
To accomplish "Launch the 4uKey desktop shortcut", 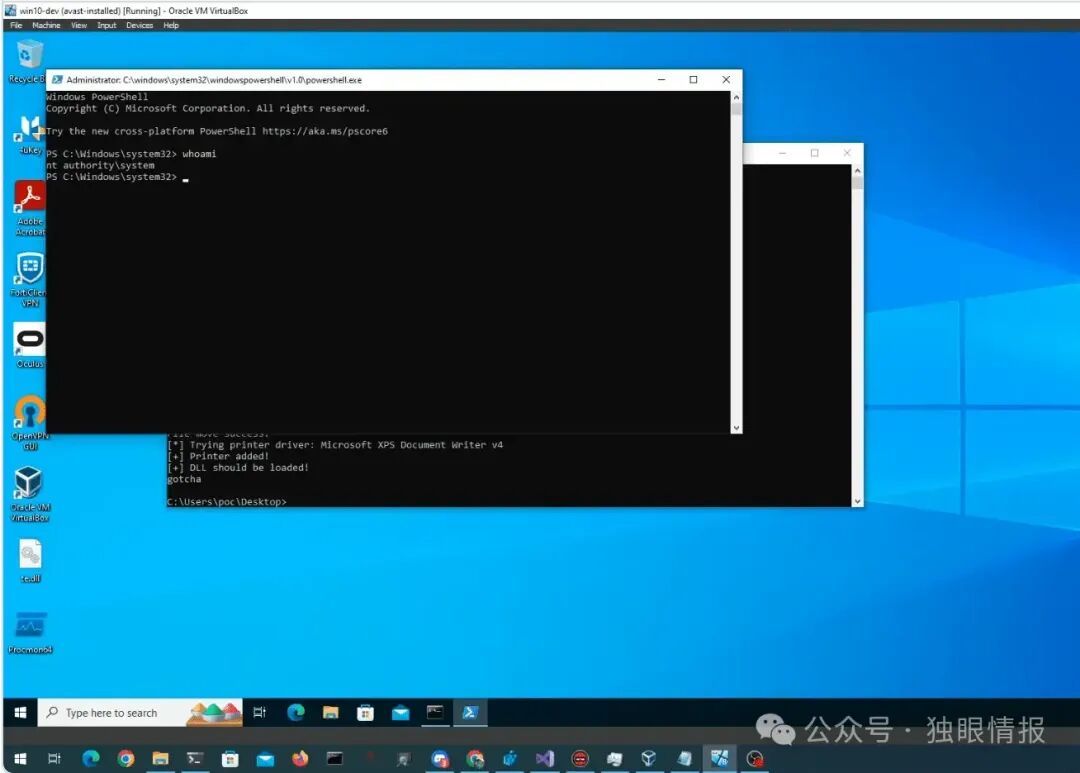I will (30, 134).
